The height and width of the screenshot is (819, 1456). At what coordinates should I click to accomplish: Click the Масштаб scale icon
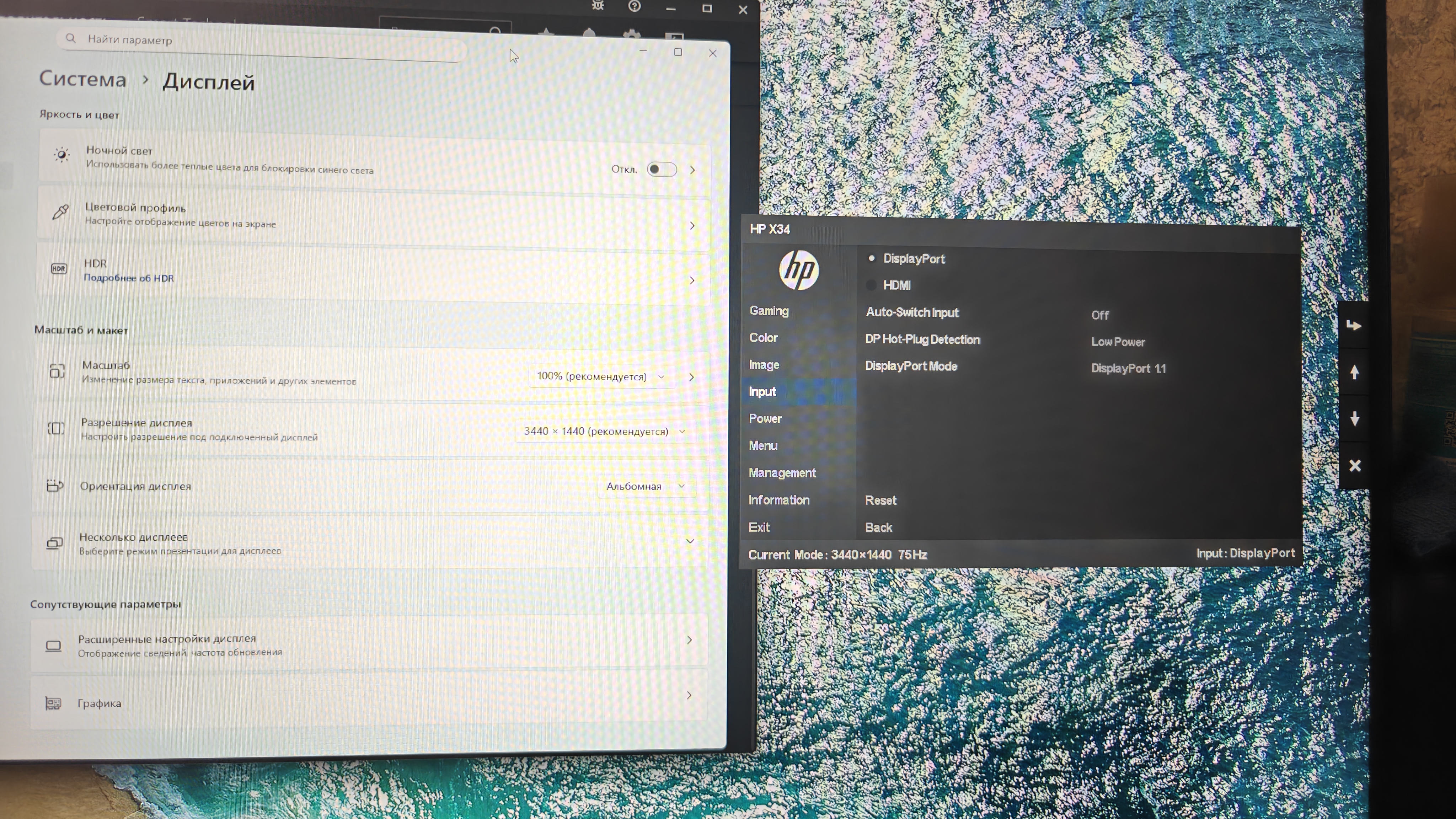click(57, 371)
